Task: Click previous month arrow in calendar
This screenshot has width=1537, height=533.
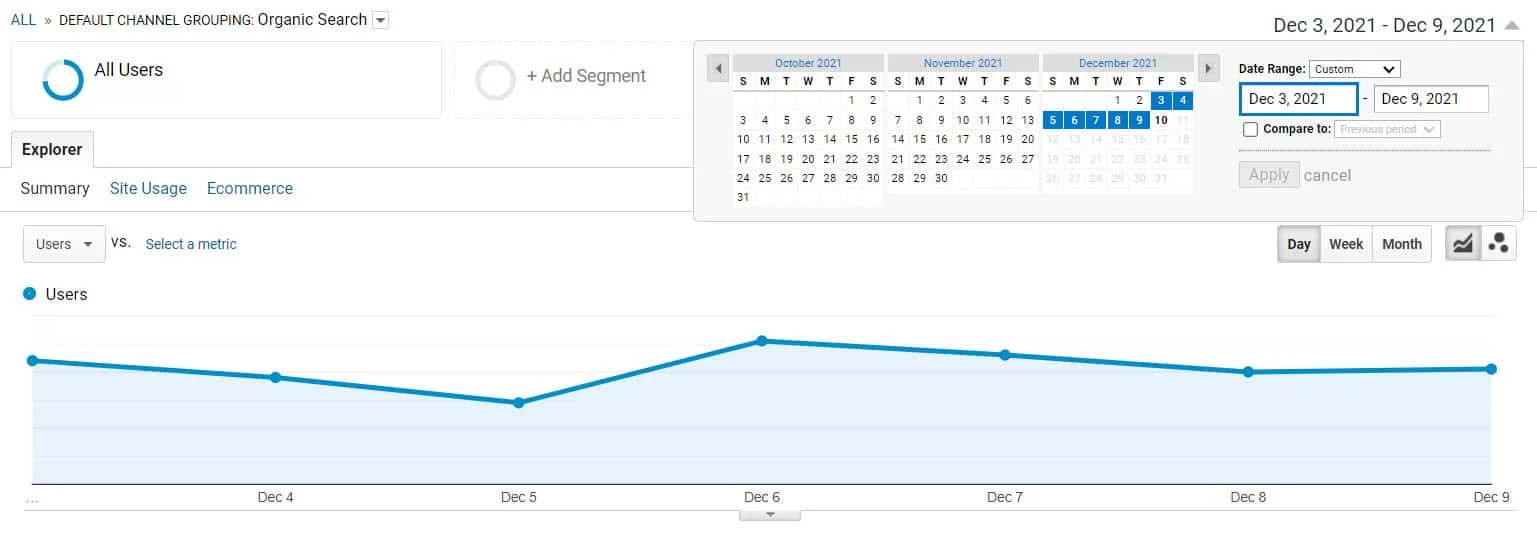Action: (x=718, y=69)
